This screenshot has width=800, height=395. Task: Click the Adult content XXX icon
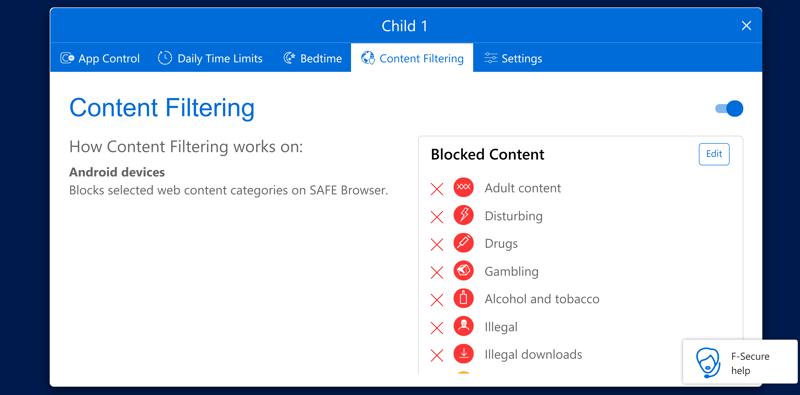tap(463, 188)
